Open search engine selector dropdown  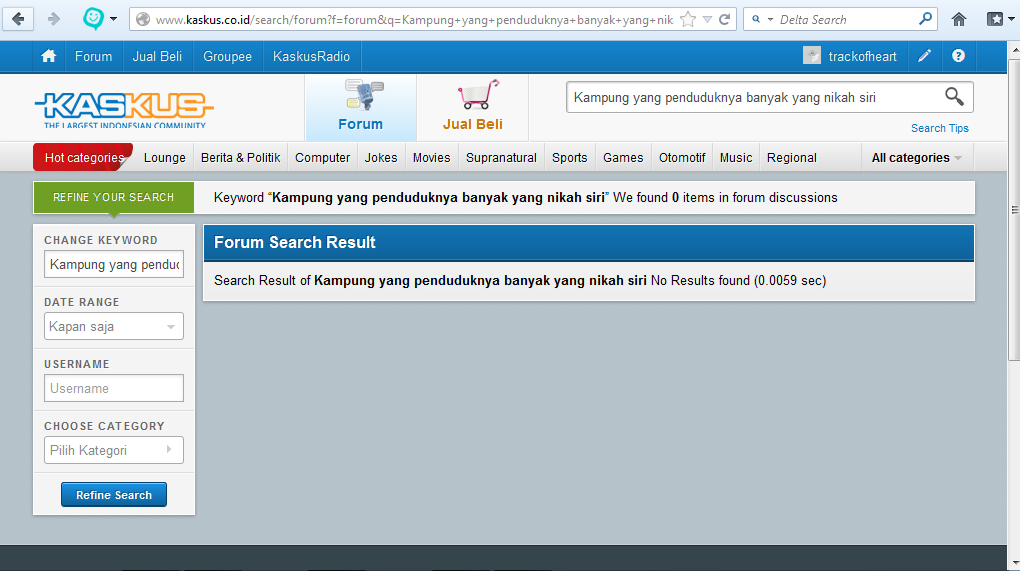pos(762,20)
